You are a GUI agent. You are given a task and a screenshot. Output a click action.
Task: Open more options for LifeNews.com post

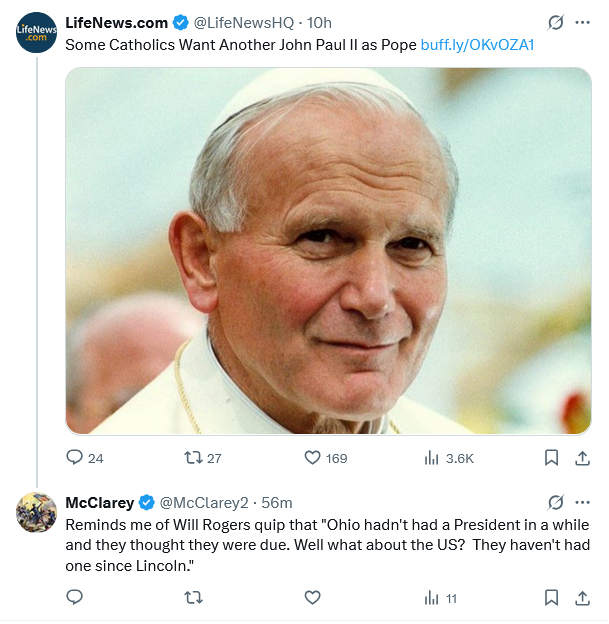[583, 22]
